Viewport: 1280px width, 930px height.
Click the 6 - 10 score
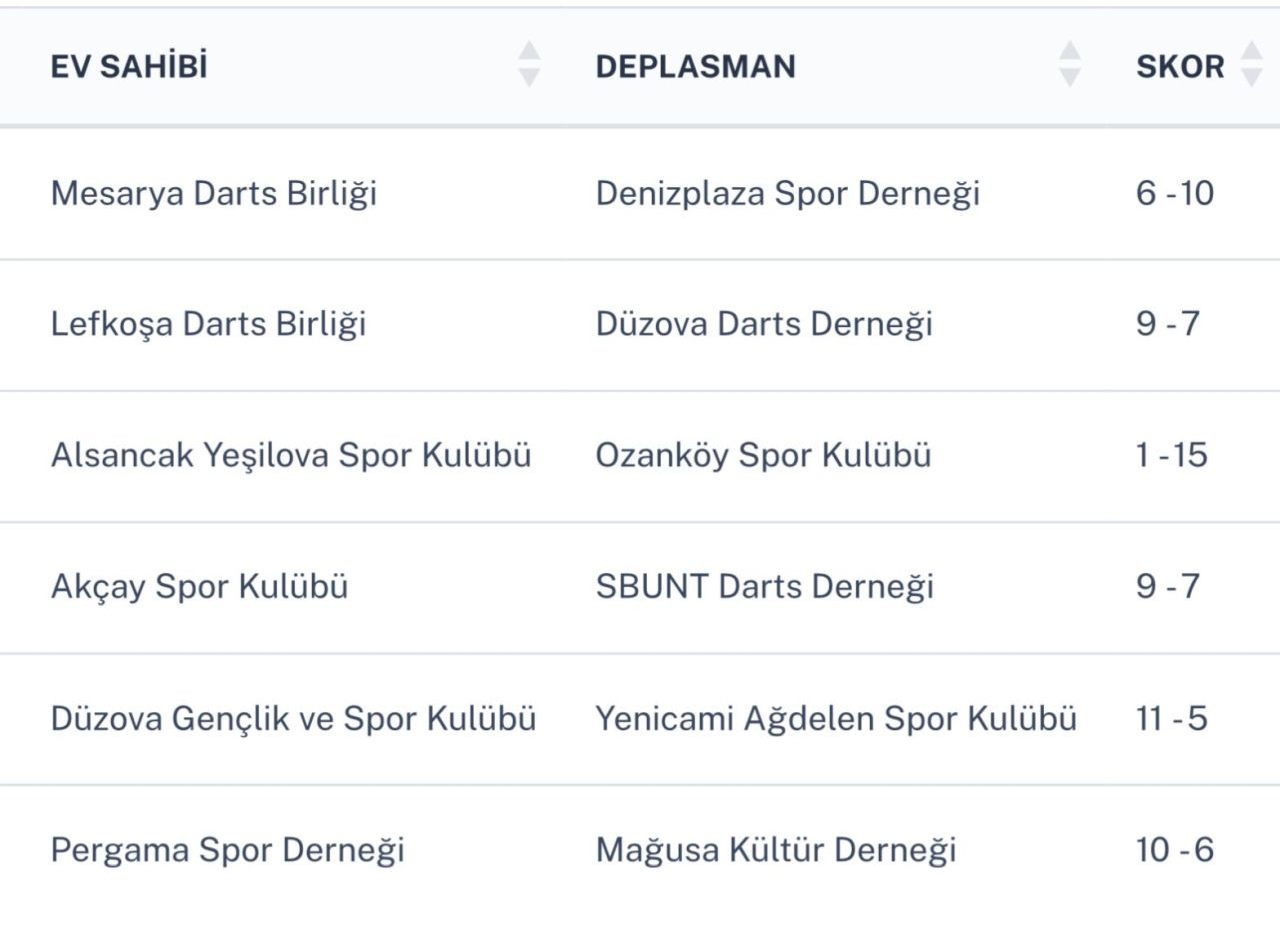point(1175,193)
